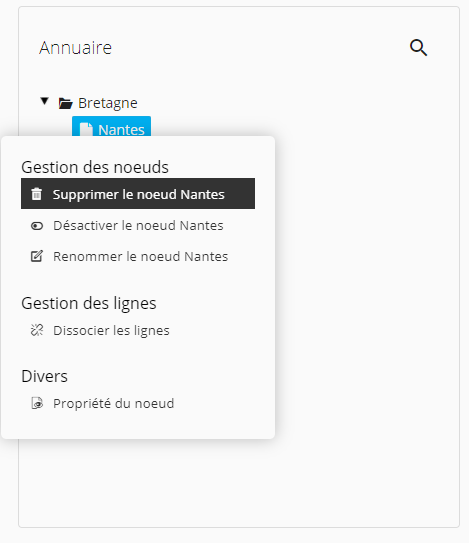
Task: Click the toggle icon beside Désactiver
Action: click(x=37, y=226)
